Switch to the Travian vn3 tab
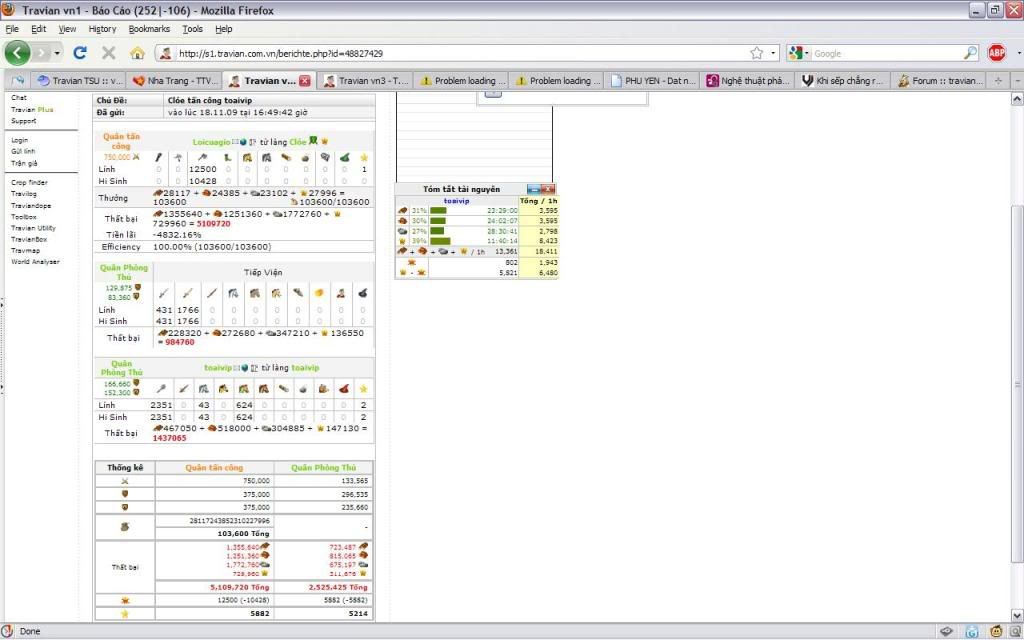 point(365,80)
